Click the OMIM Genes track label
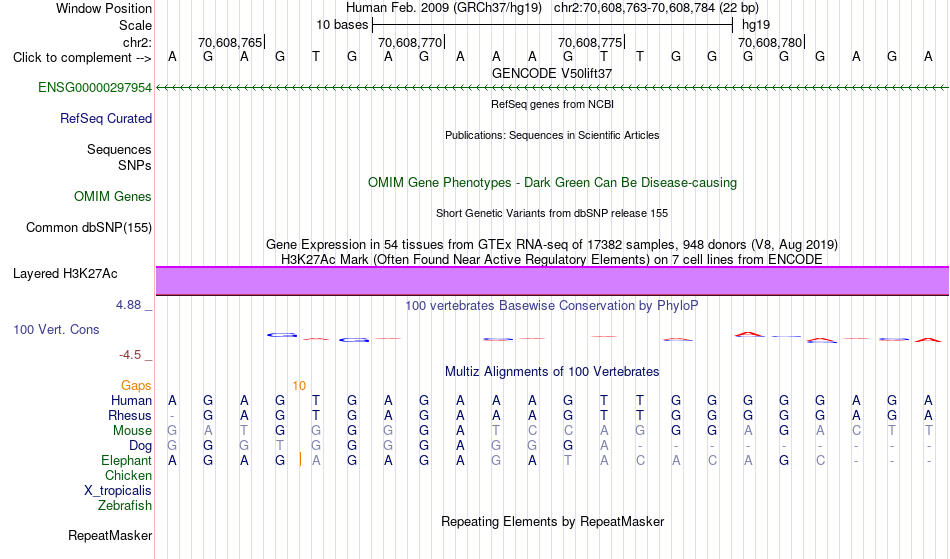Screen dimensions: 950x559 (112, 197)
